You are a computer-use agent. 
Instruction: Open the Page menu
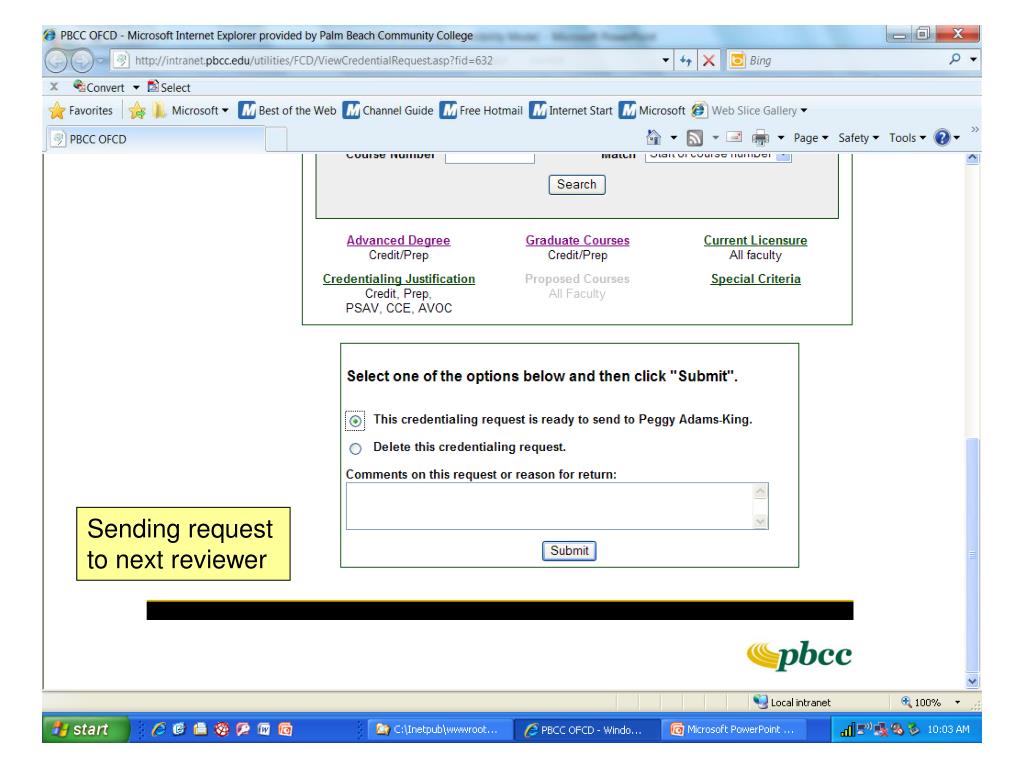click(810, 138)
